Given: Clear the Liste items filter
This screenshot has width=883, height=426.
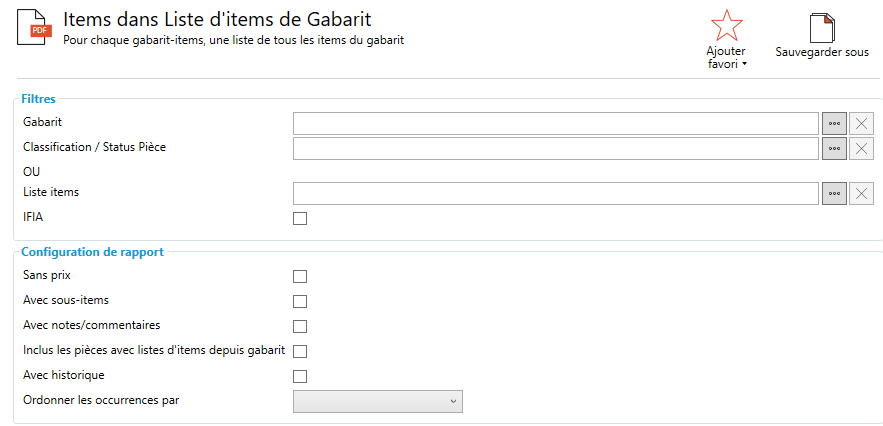Looking at the screenshot, I should point(861,193).
